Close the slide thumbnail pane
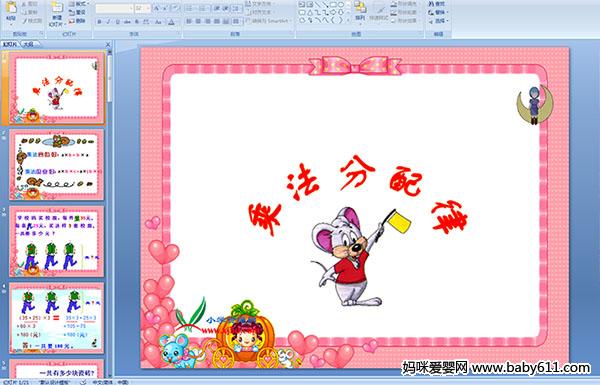Screen dimensions: 600x385 click(x=108, y=44)
